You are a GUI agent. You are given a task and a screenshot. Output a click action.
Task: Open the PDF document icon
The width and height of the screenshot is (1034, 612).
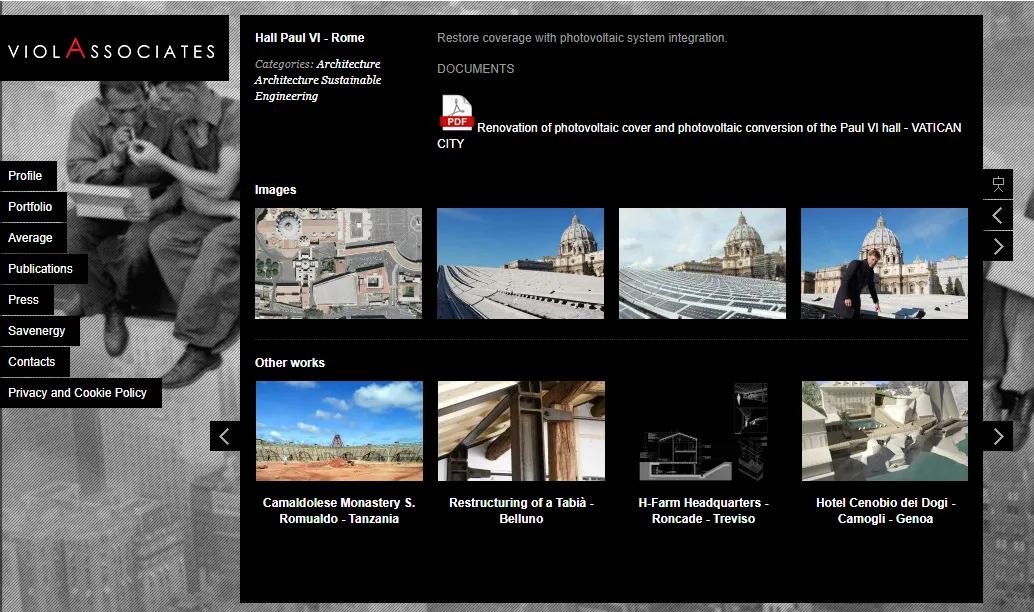tap(456, 113)
